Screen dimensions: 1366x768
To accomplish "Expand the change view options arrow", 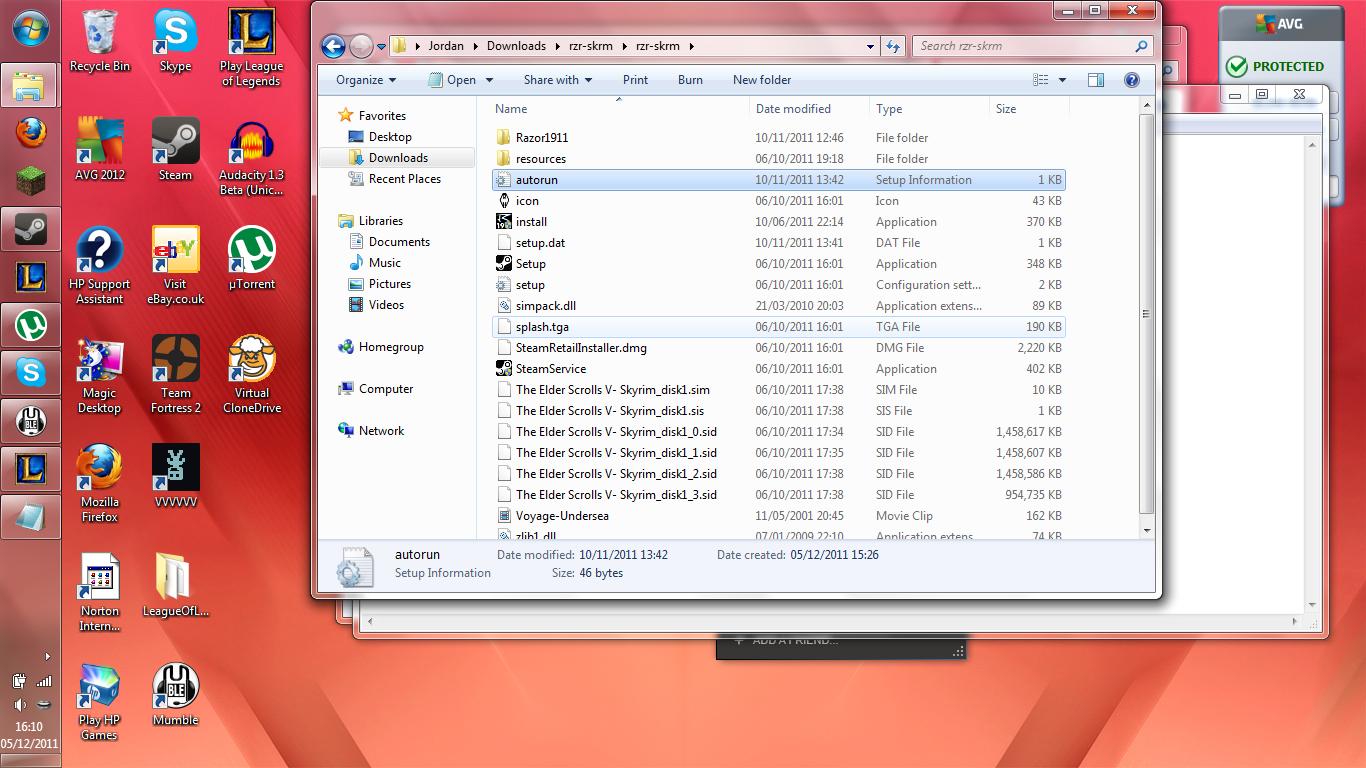I will coord(1062,80).
